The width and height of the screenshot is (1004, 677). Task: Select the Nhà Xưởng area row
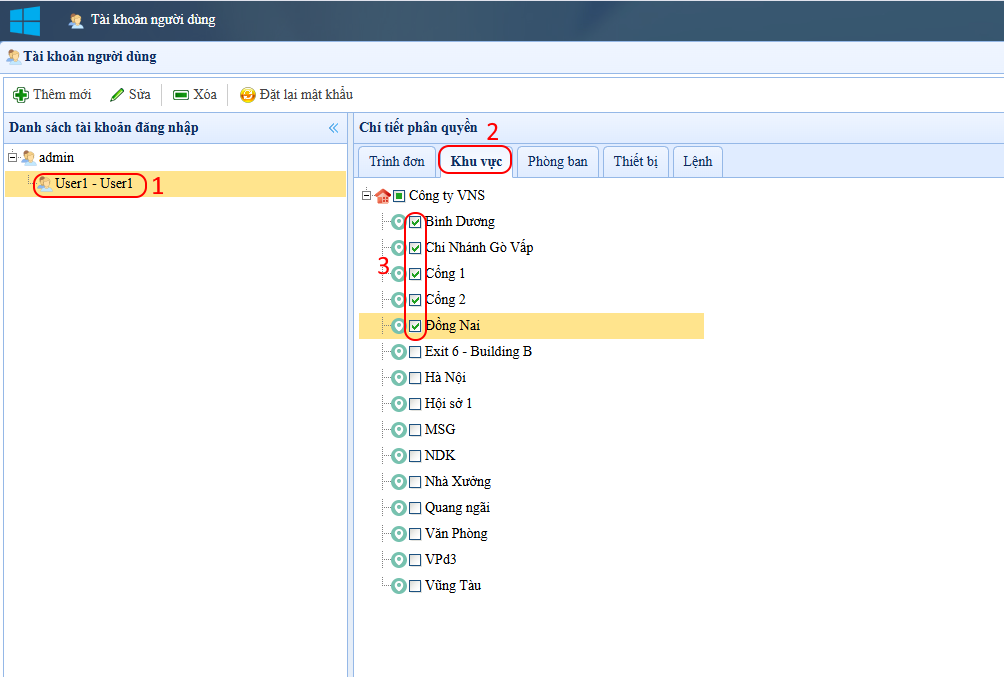coord(457,482)
